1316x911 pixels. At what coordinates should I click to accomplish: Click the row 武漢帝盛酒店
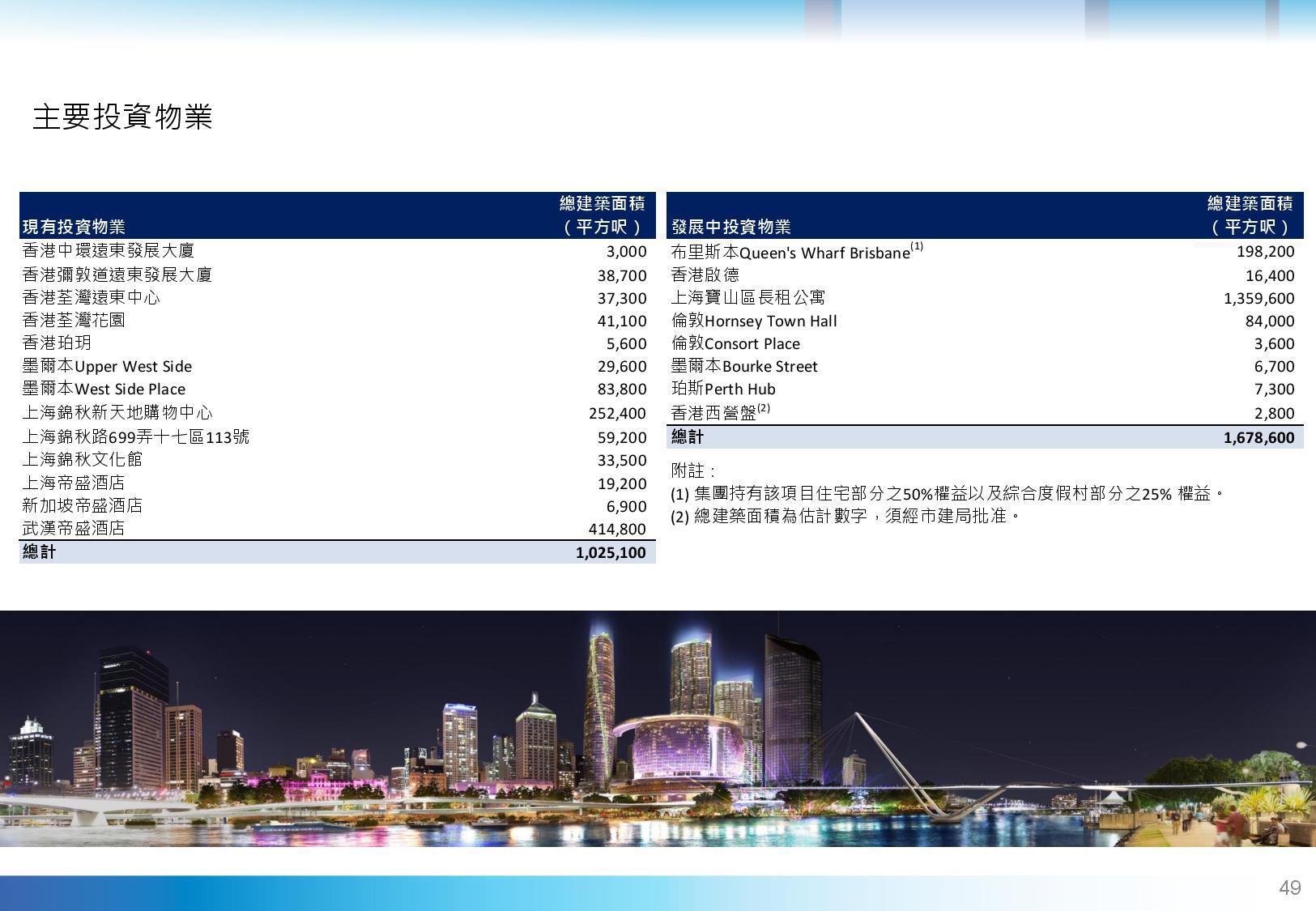(338, 529)
